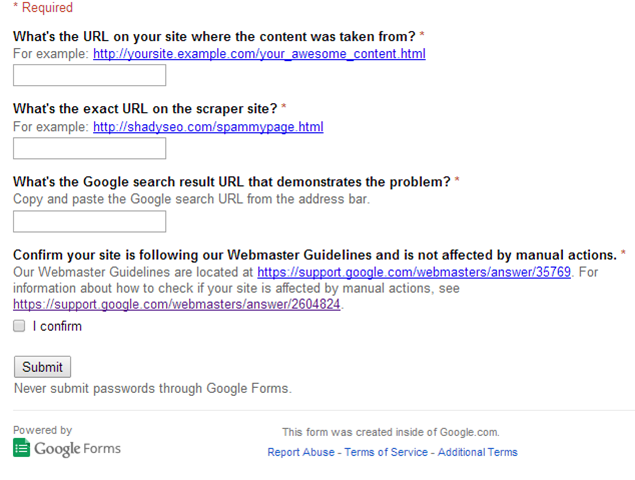This screenshot has width=635, height=480.
Task: Follow the shadyseo.com spammypage example link
Action: tap(208, 127)
